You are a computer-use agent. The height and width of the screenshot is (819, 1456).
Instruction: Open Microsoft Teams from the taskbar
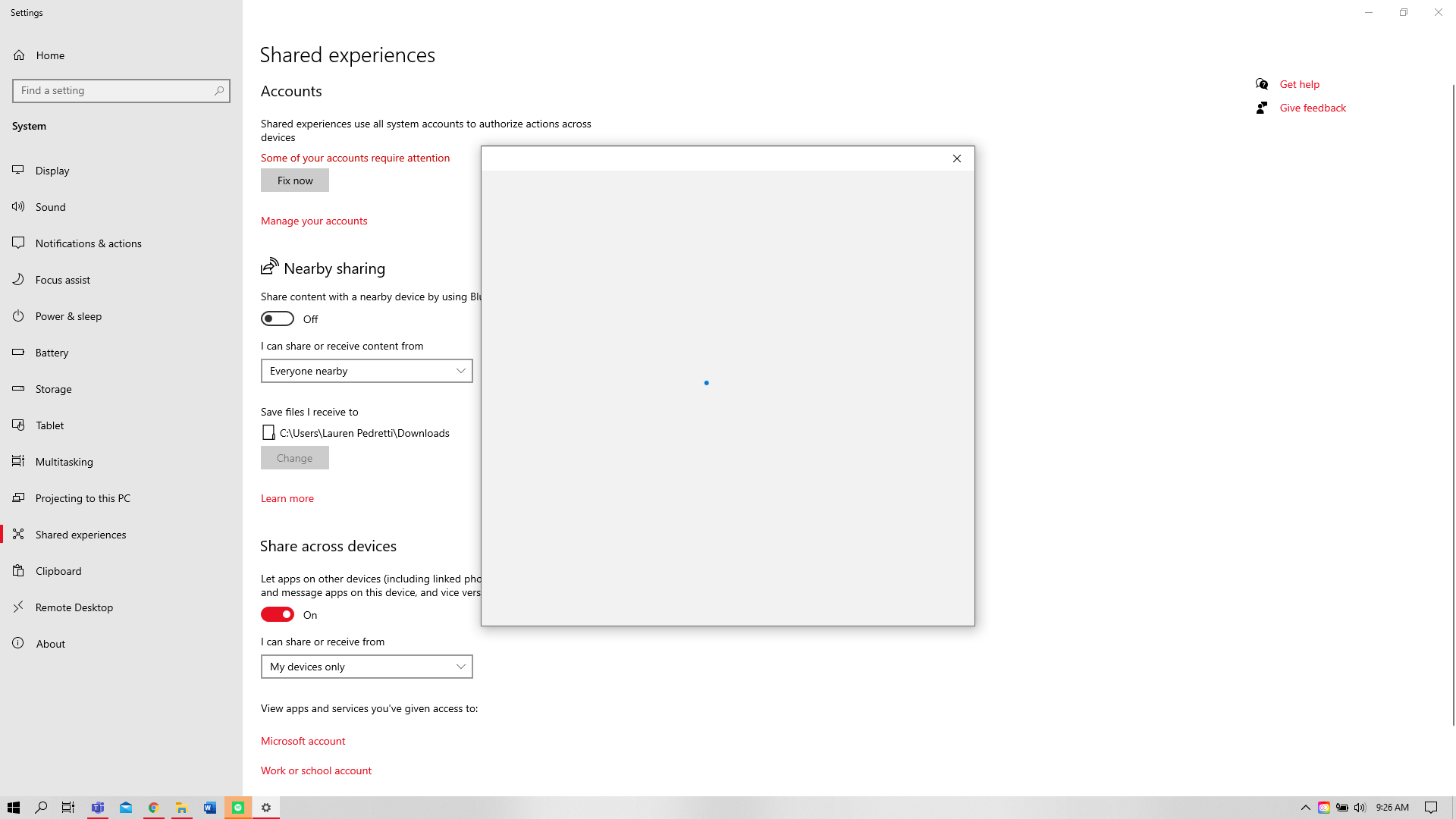[98, 808]
